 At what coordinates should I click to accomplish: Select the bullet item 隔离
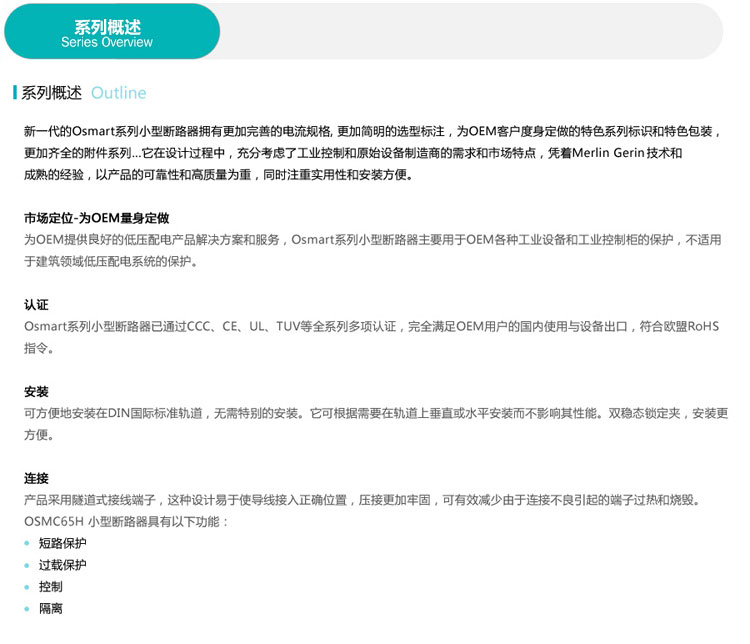pos(51,609)
